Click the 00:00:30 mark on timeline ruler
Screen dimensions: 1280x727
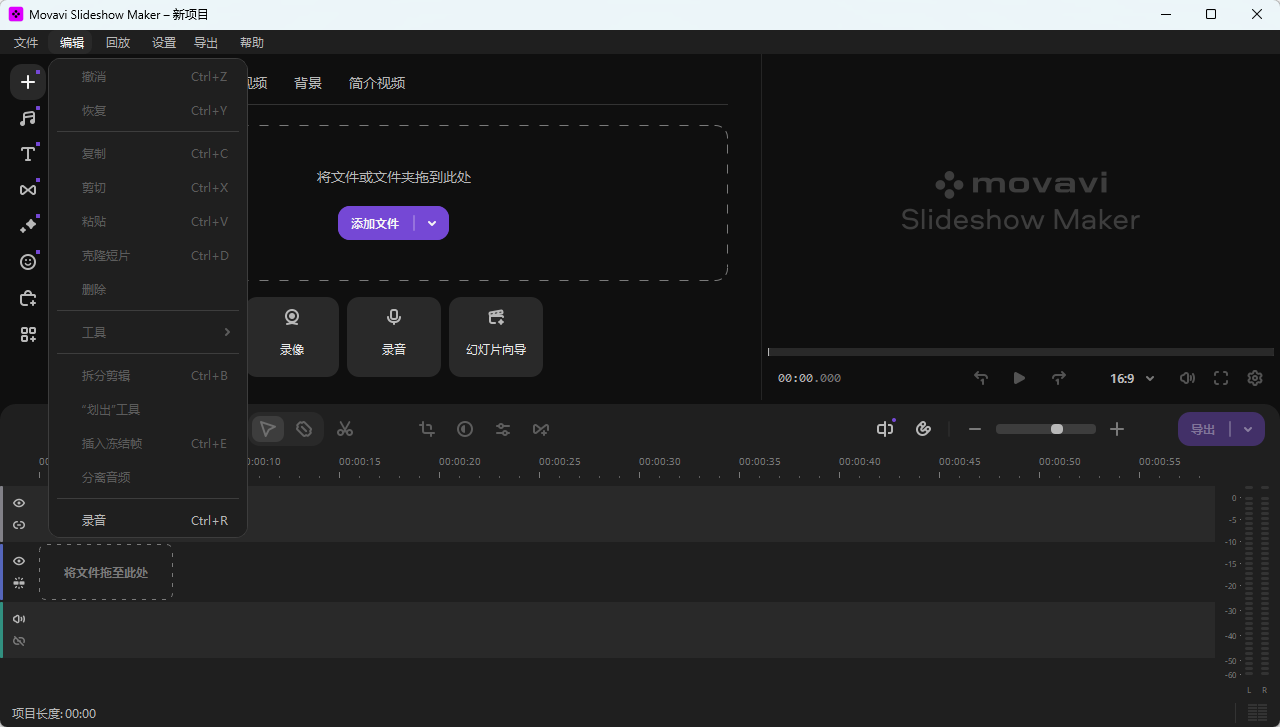pyautogui.click(x=660, y=462)
